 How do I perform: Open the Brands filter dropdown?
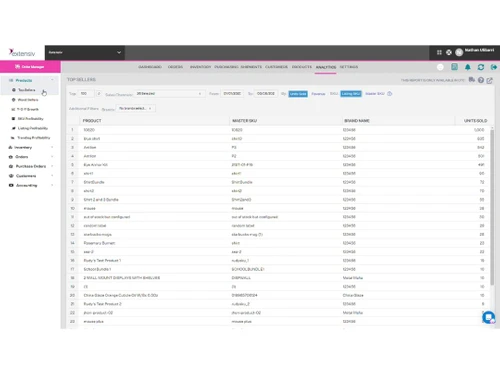[x=135, y=108]
